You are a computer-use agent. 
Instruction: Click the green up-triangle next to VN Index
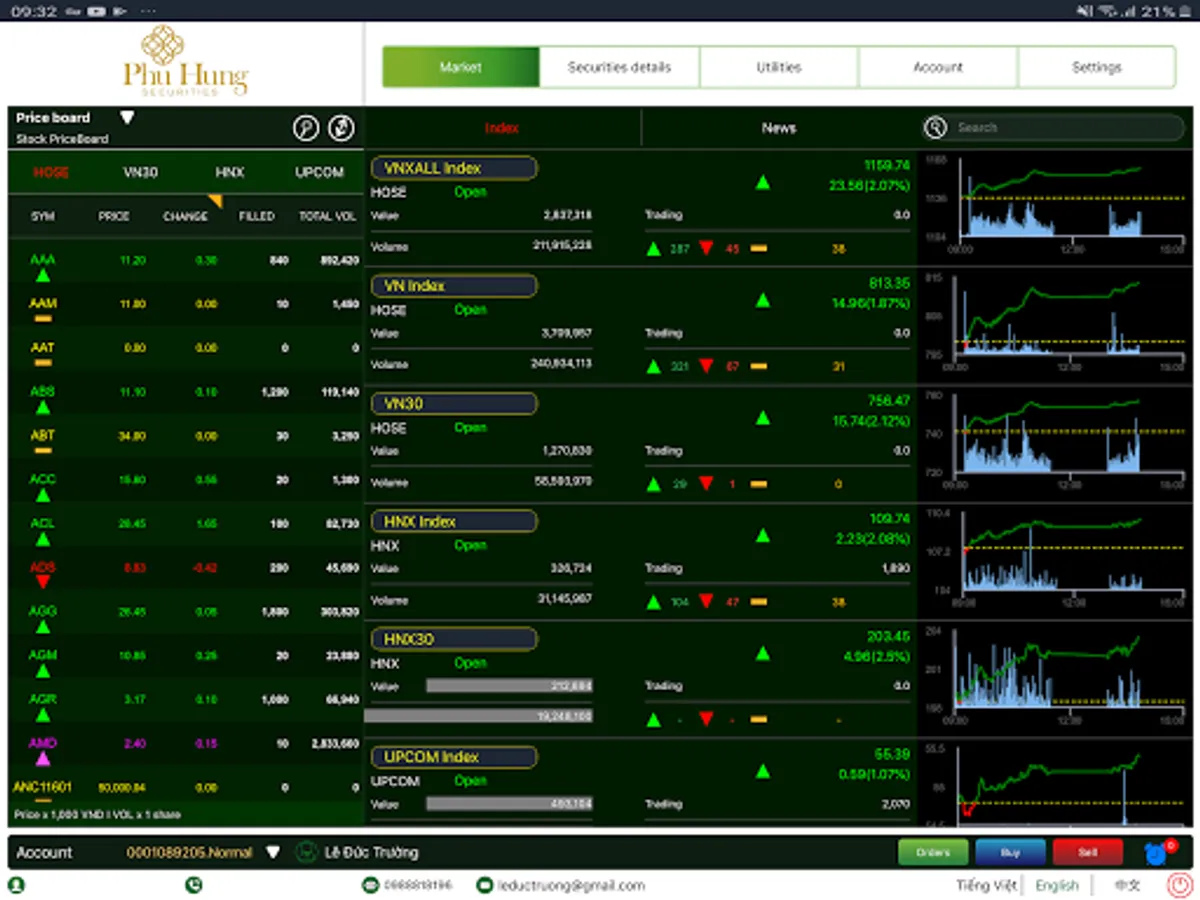(762, 302)
